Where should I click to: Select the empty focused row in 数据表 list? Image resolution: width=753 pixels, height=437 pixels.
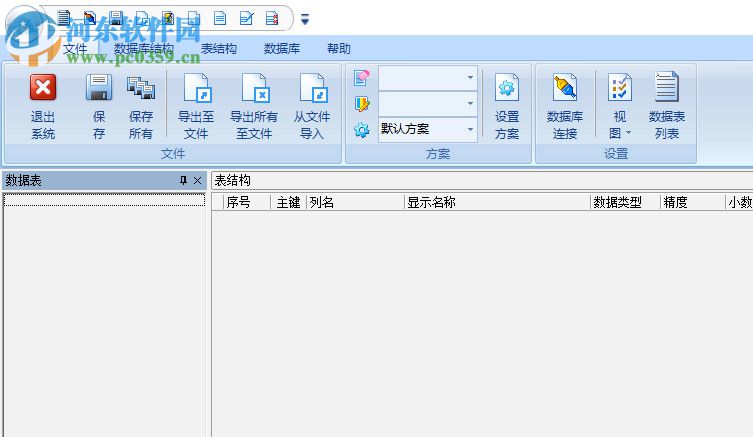pos(104,200)
